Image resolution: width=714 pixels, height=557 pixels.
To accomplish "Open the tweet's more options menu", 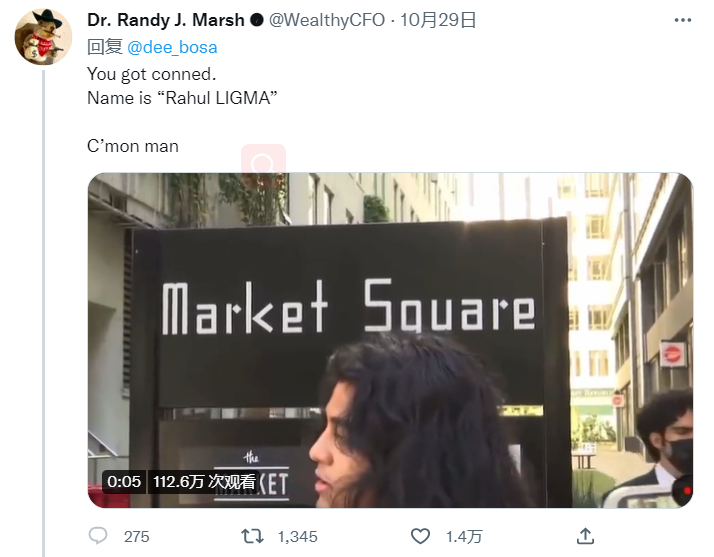I will 683,20.
